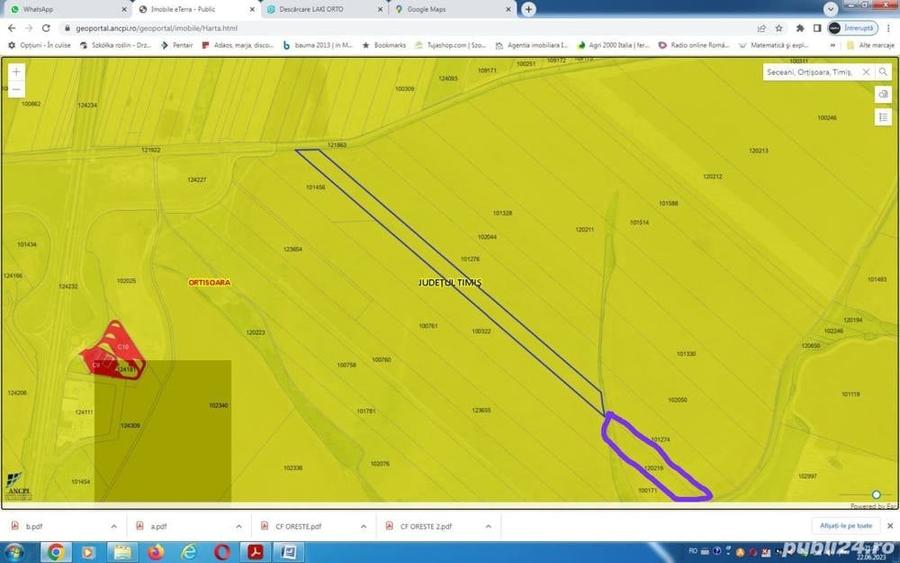Open Chrome three-dot menu
The height and width of the screenshot is (563, 900).
coord(890,28)
